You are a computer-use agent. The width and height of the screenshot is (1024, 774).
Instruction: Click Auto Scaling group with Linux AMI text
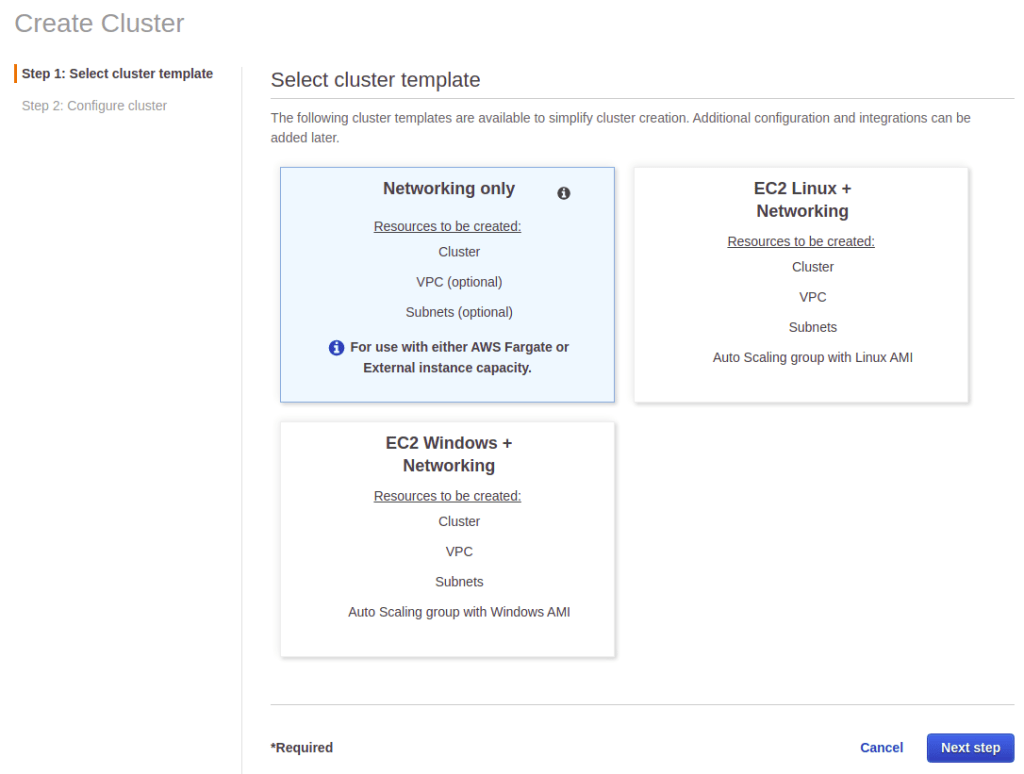[x=812, y=358]
